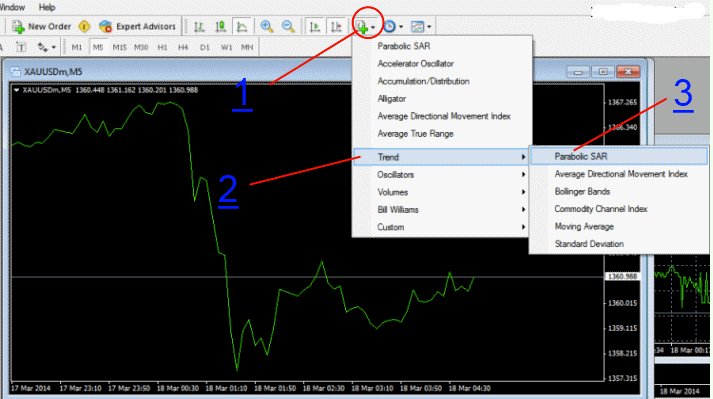Open the Indicators list toolbar icon

[x=366, y=26]
